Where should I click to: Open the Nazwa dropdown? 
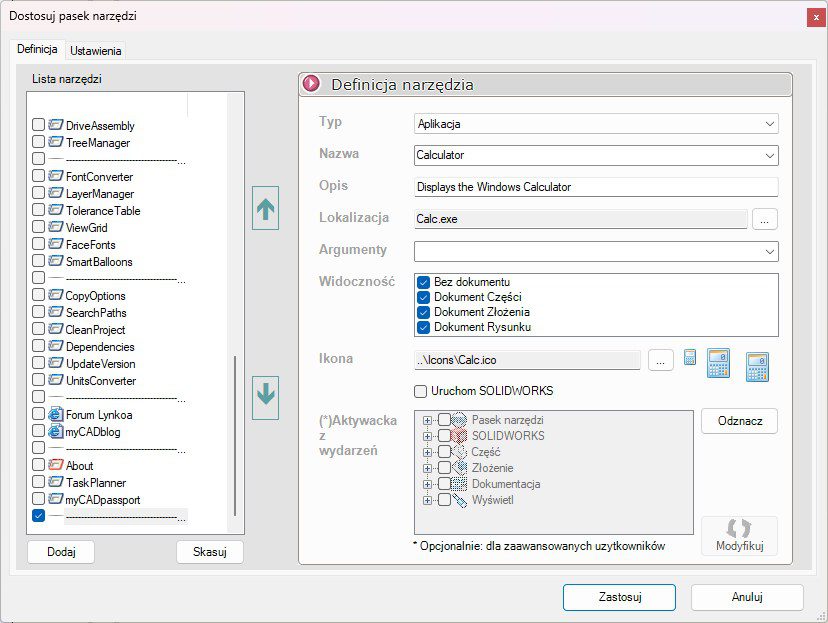[x=769, y=156]
